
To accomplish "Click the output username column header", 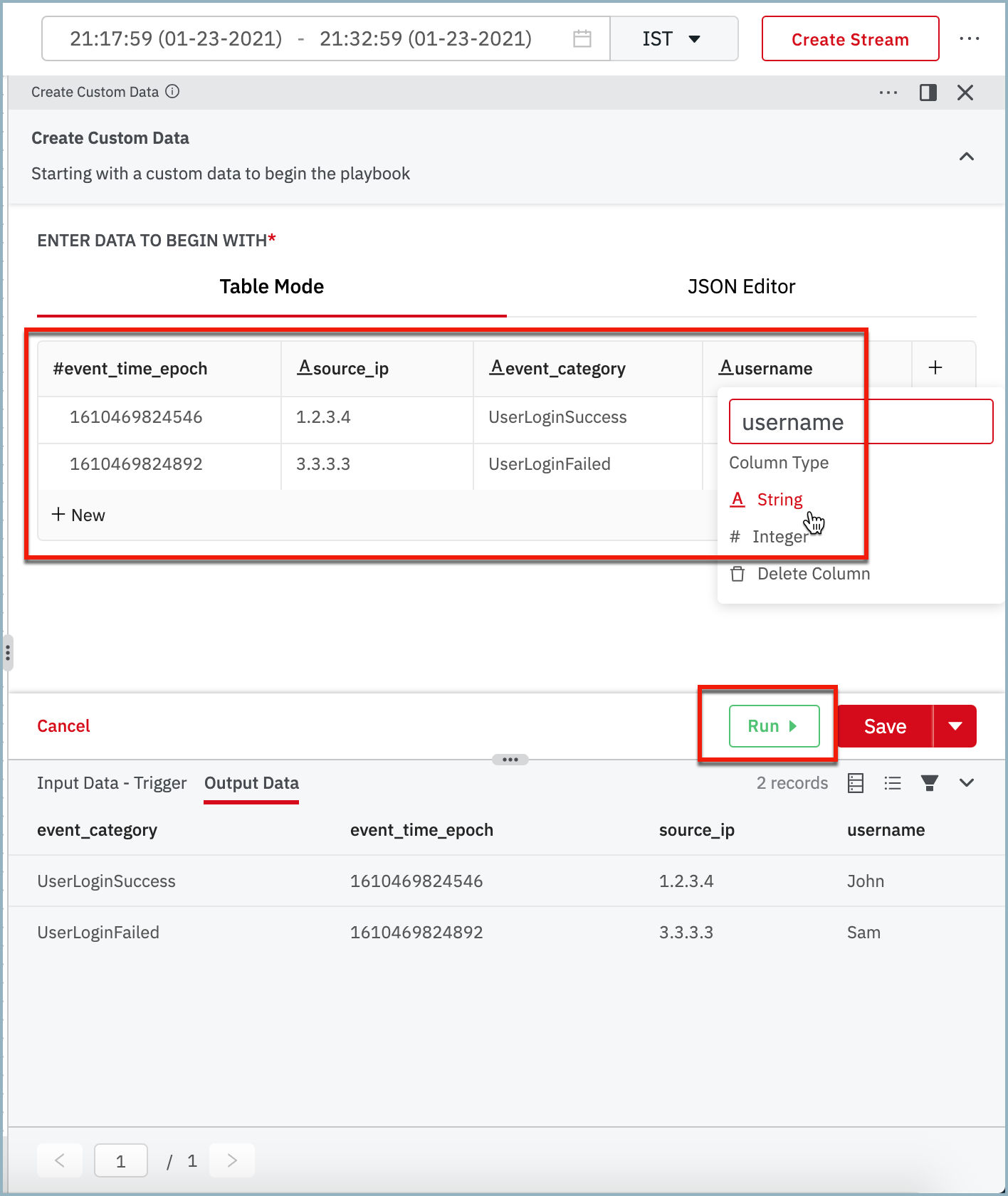I will coord(886,830).
